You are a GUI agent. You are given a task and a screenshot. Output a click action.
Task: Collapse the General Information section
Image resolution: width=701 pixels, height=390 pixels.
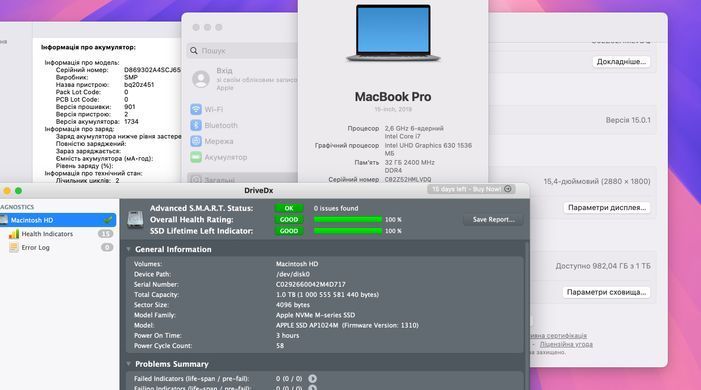pyautogui.click(x=129, y=249)
